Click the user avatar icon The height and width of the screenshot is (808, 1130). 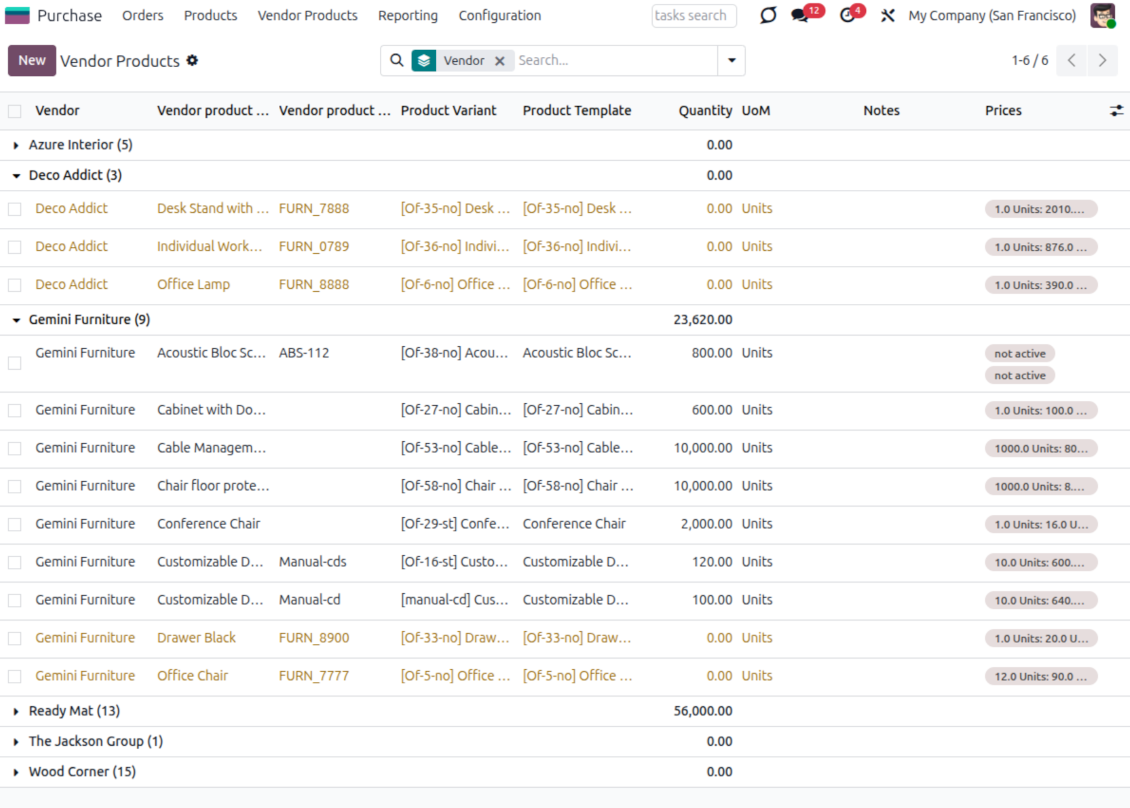click(1102, 16)
